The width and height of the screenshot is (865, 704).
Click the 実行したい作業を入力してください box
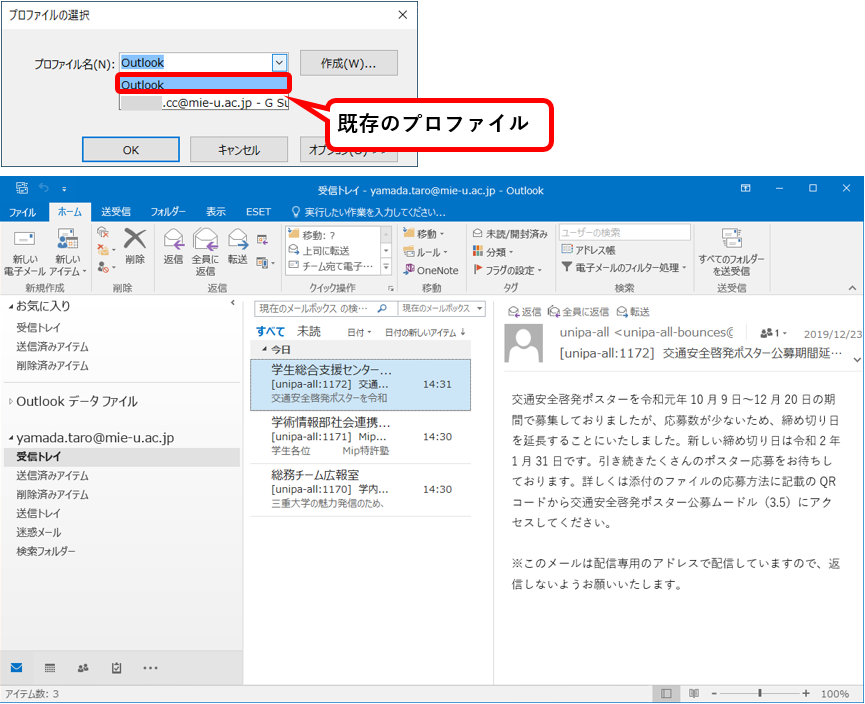[369, 212]
